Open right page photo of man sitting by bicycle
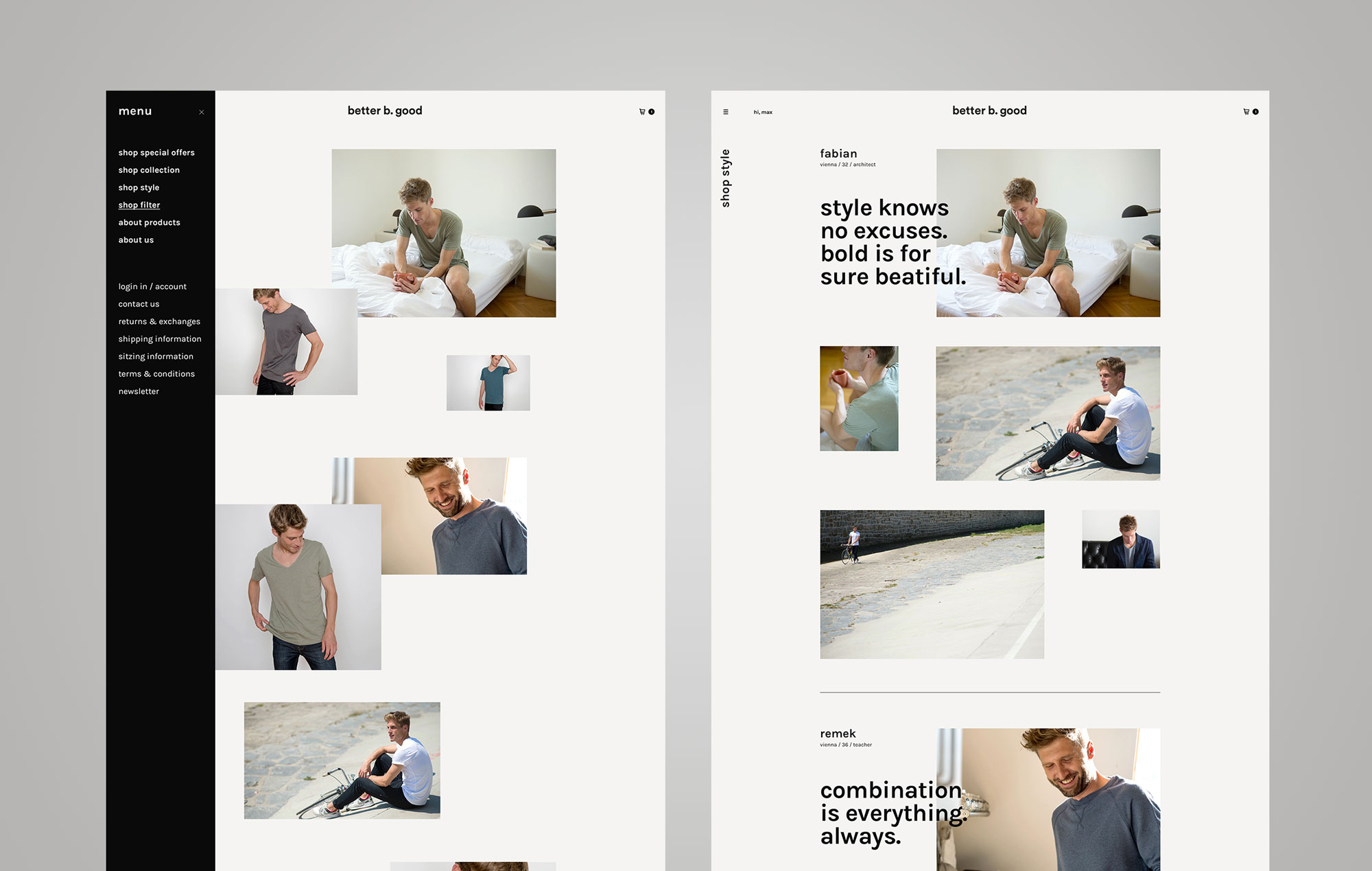This screenshot has height=871, width=1372. 1048,413
